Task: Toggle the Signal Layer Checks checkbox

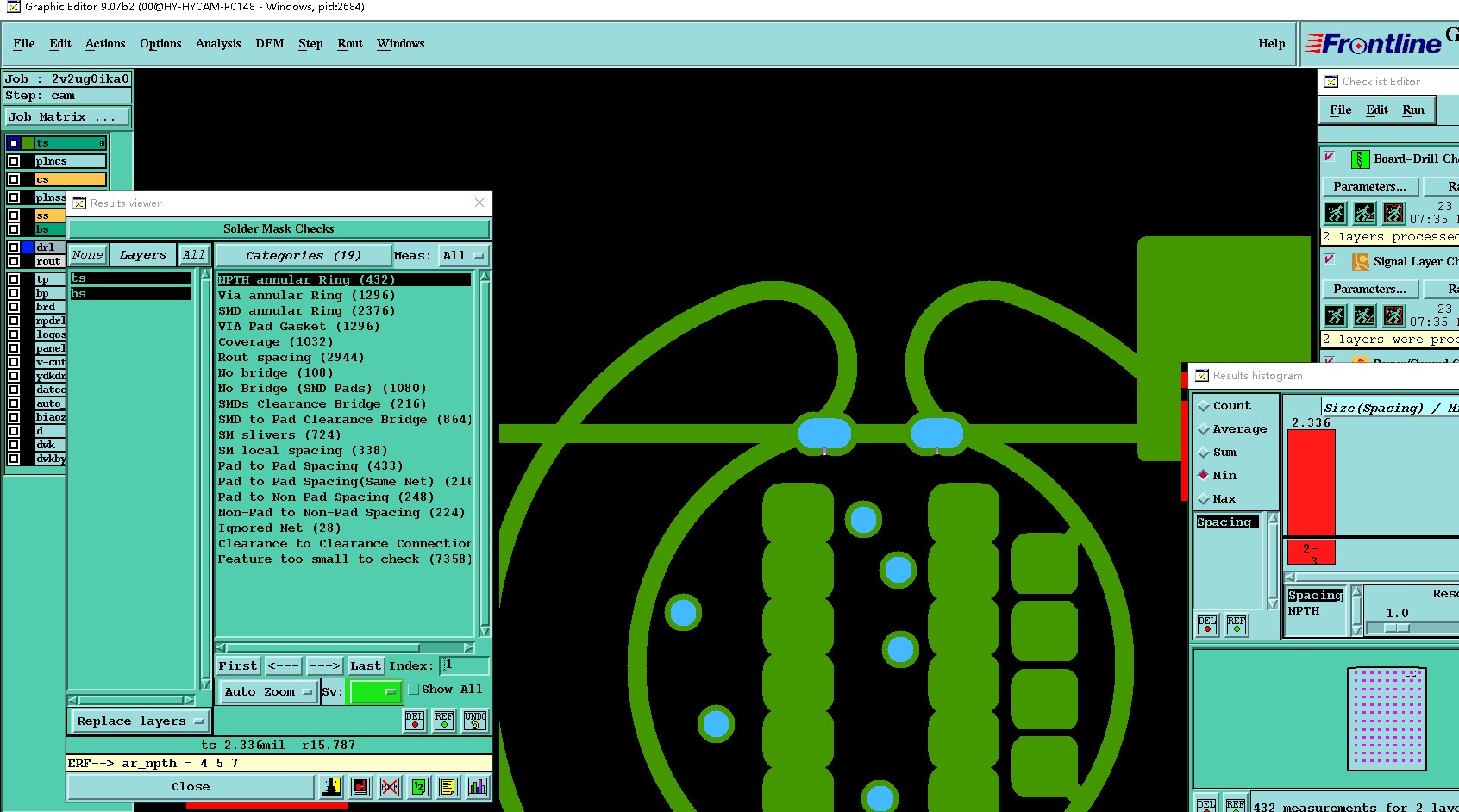Action: point(1330,259)
